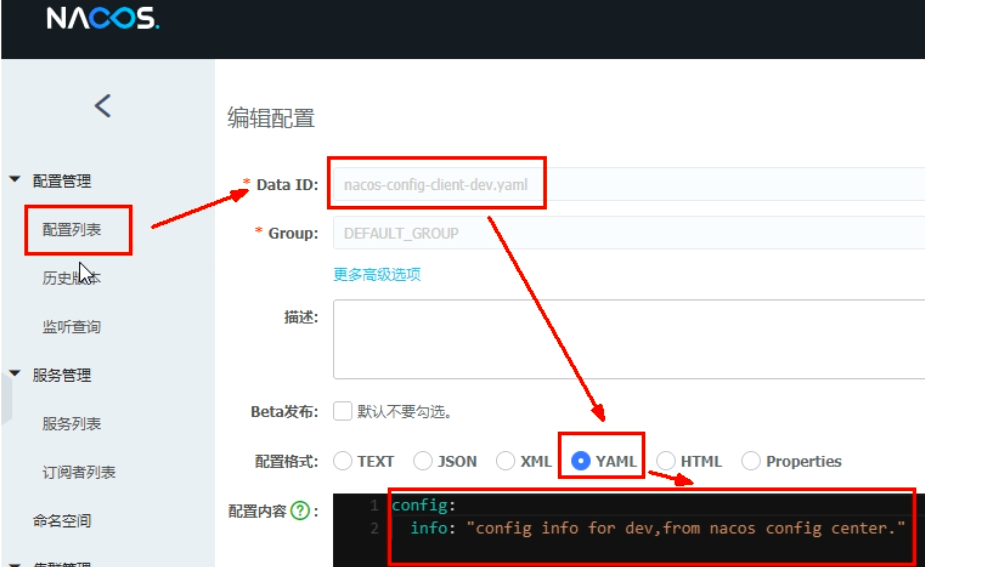1004x568 pixels.
Task: Select the JSON format radio
Action: [x=423, y=460]
